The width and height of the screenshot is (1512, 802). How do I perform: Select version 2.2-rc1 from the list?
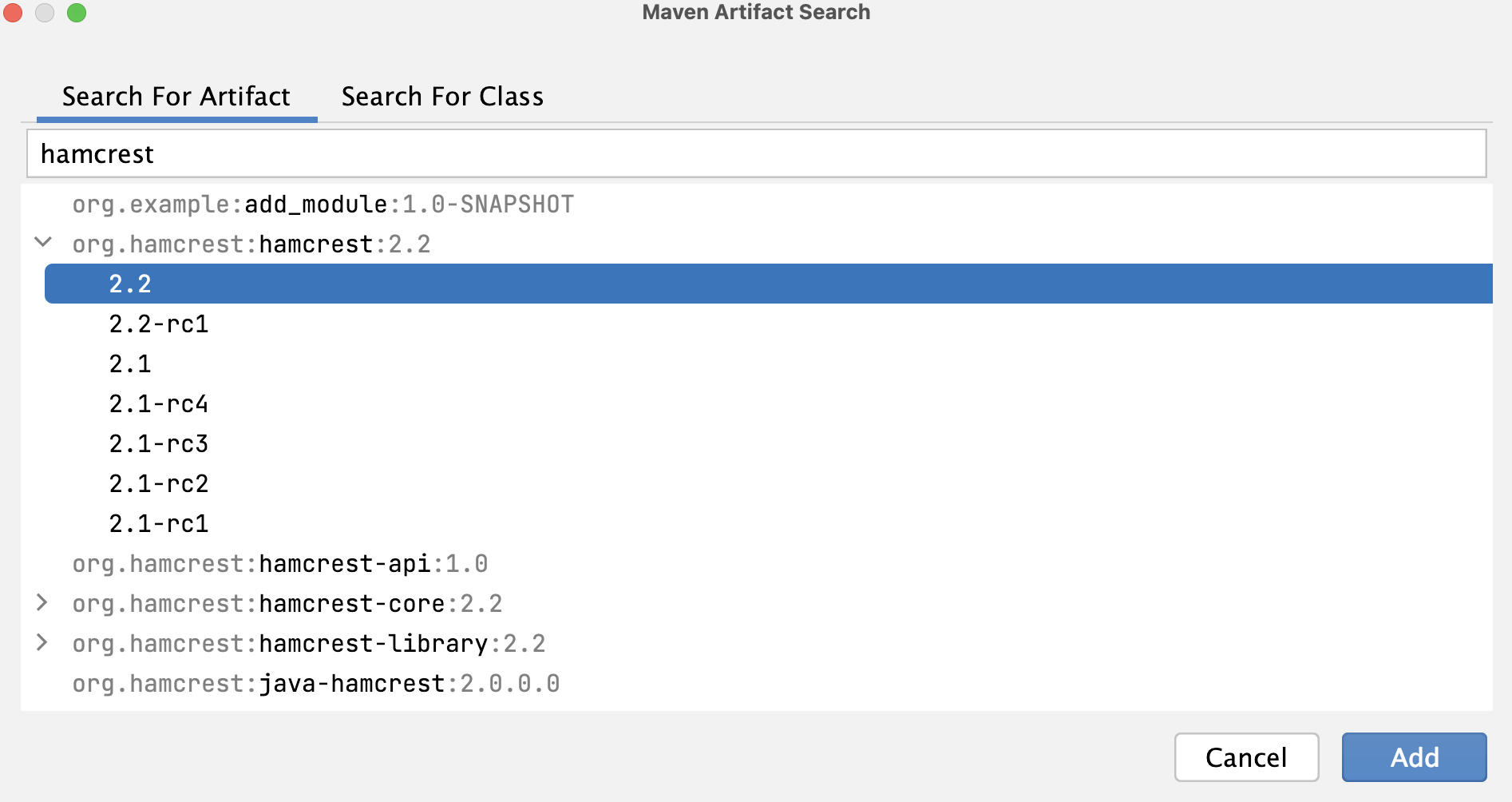158,324
